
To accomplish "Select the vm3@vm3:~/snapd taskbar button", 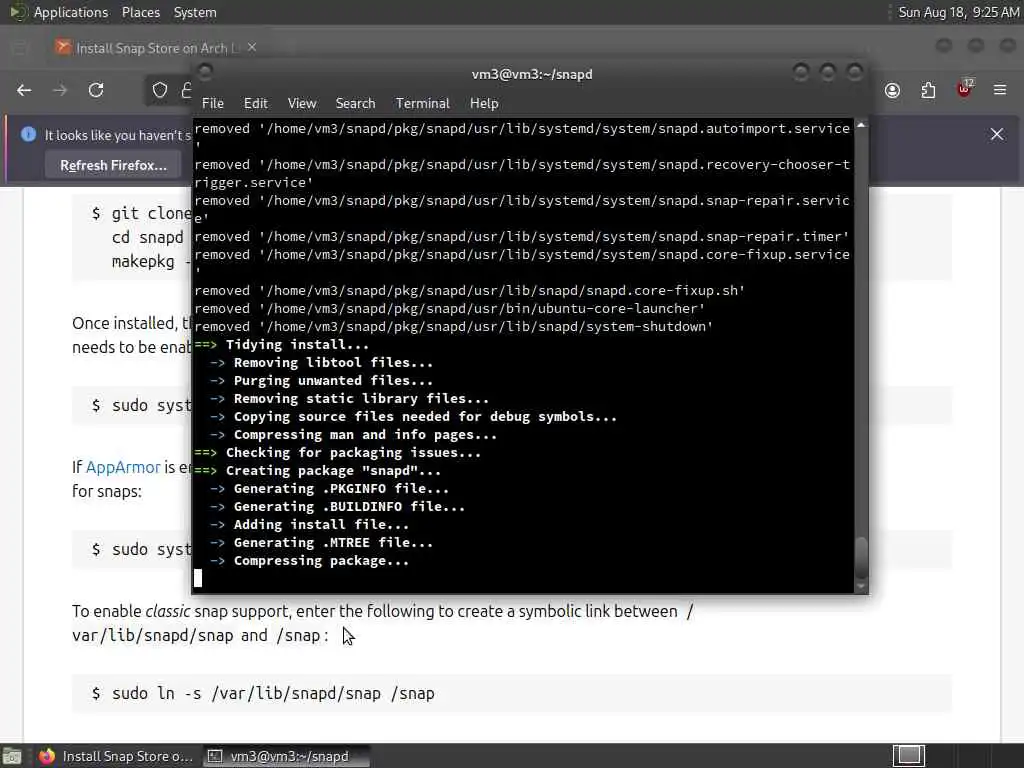I will (286, 756).
